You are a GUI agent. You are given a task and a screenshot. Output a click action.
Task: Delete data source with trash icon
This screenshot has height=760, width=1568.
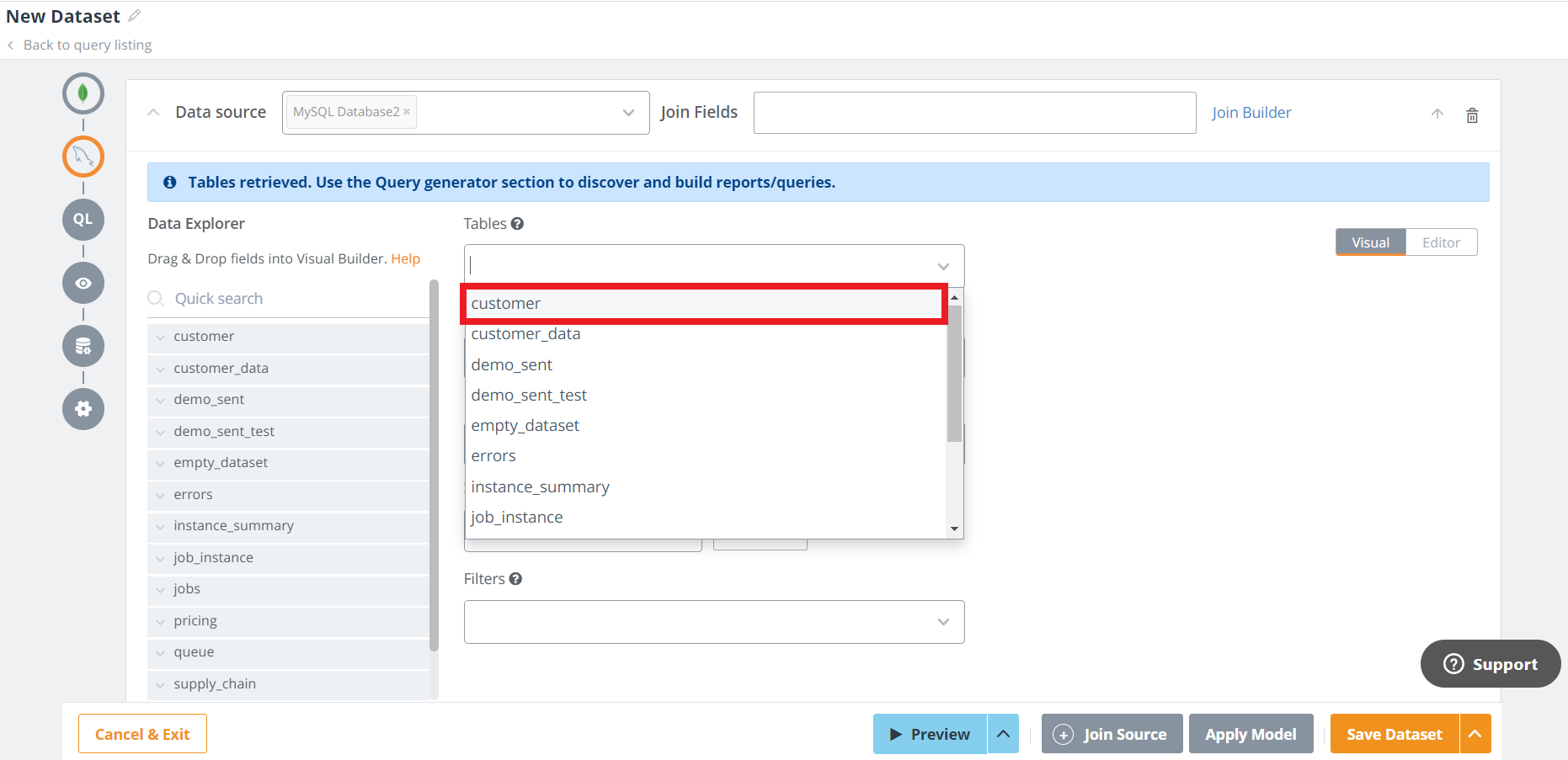[1472, 115]
